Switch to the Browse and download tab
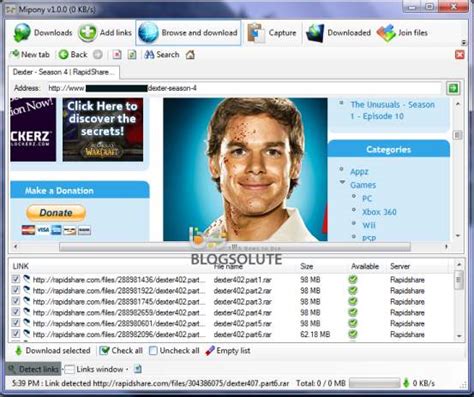The width and height of the screenshot is (474, 397). (188, 33)
